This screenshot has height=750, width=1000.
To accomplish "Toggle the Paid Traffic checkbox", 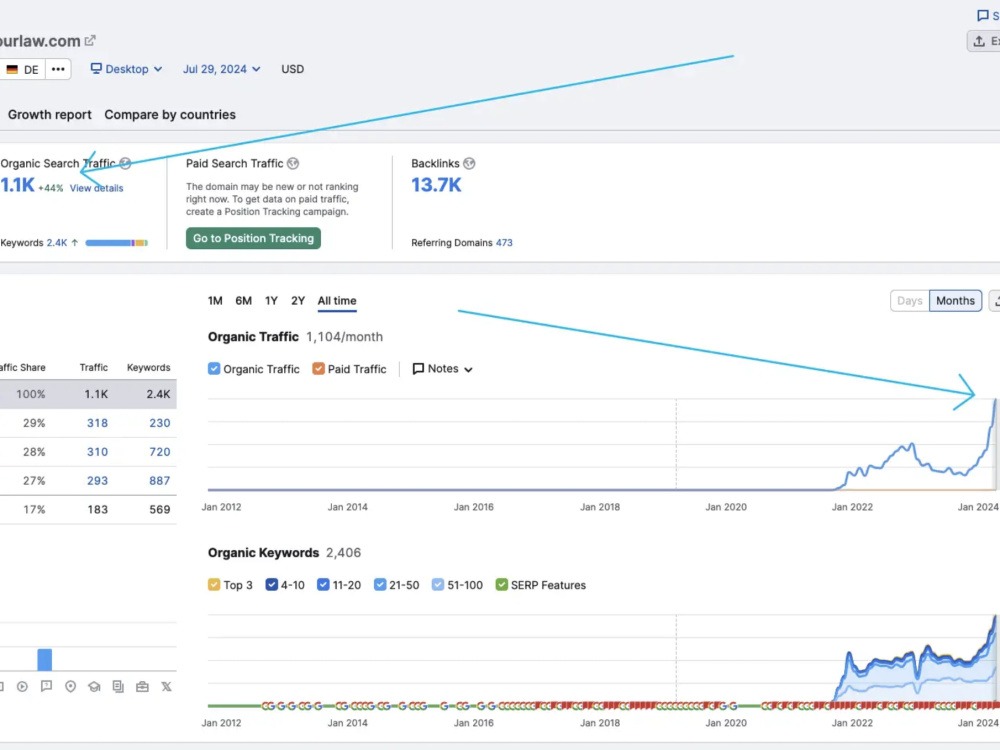I will [x=318, y=369].
